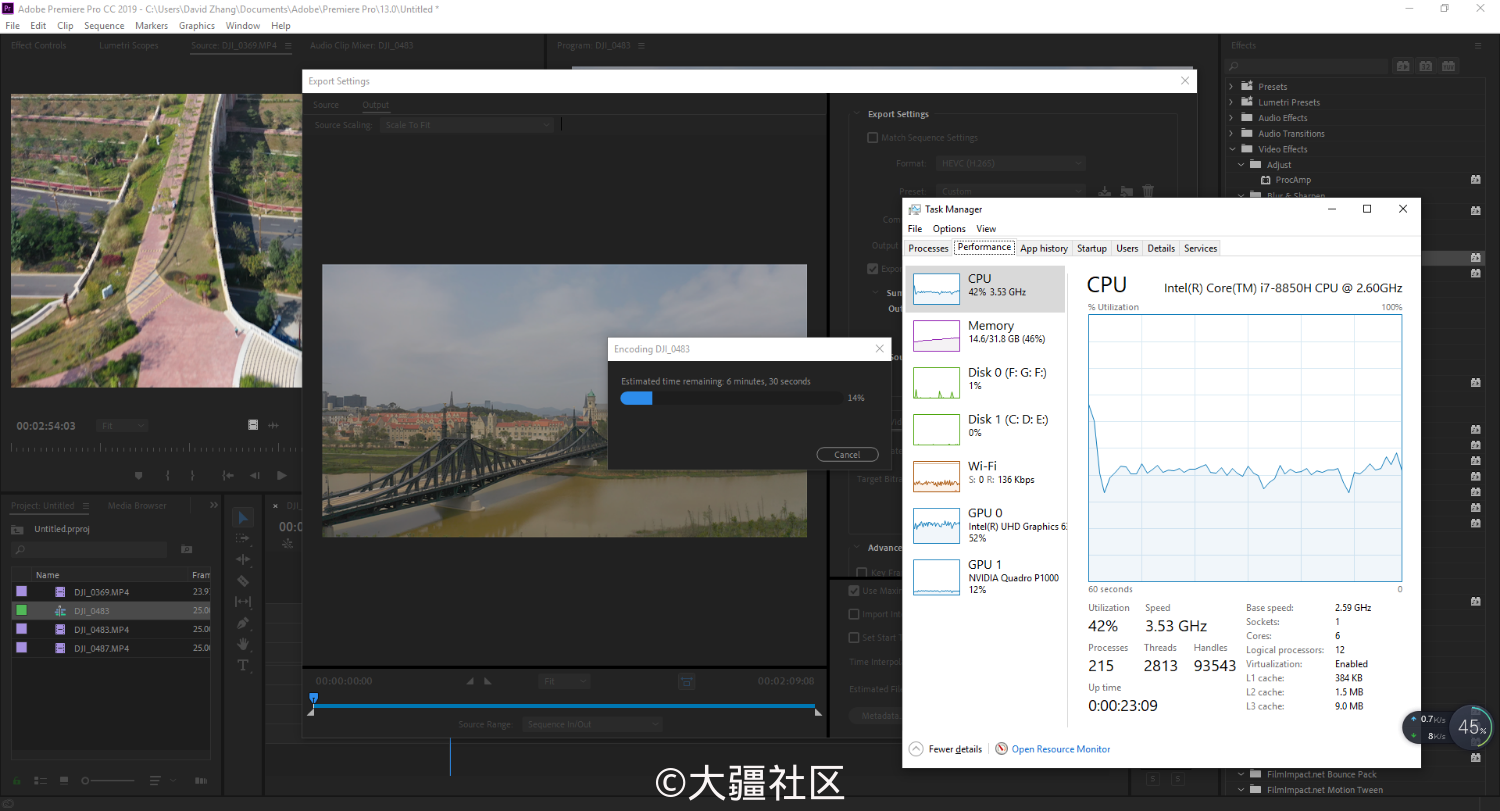
Task: Toggle Match Sequence Settings checkbox
Action: pos(872,137)
